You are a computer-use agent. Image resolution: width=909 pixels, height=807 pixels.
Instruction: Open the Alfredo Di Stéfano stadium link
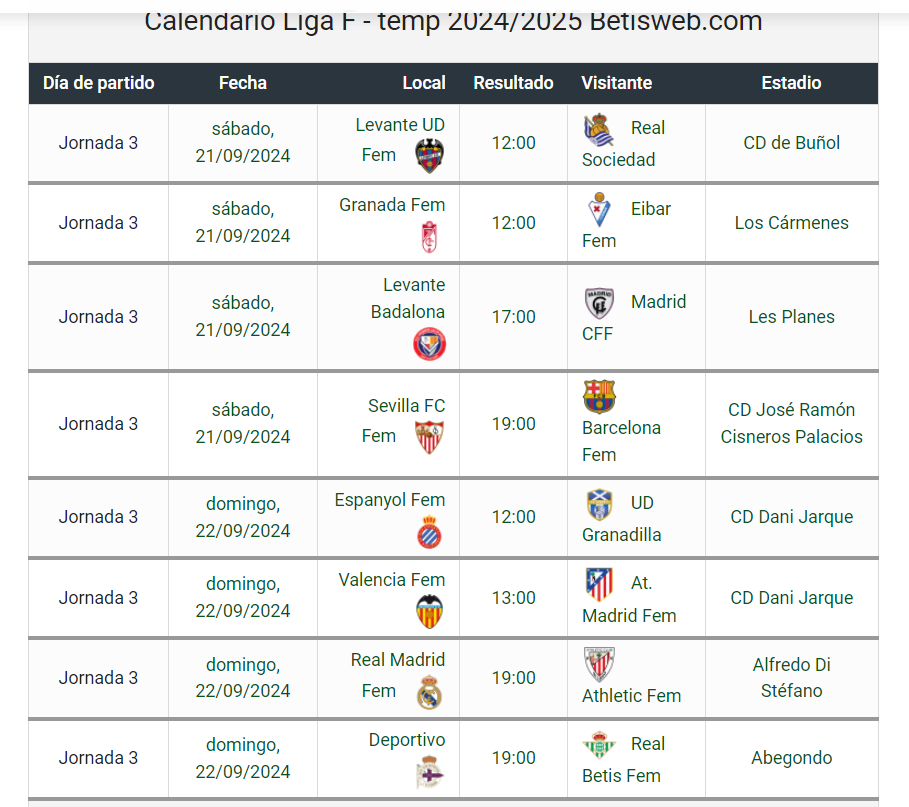coord(791,677)
